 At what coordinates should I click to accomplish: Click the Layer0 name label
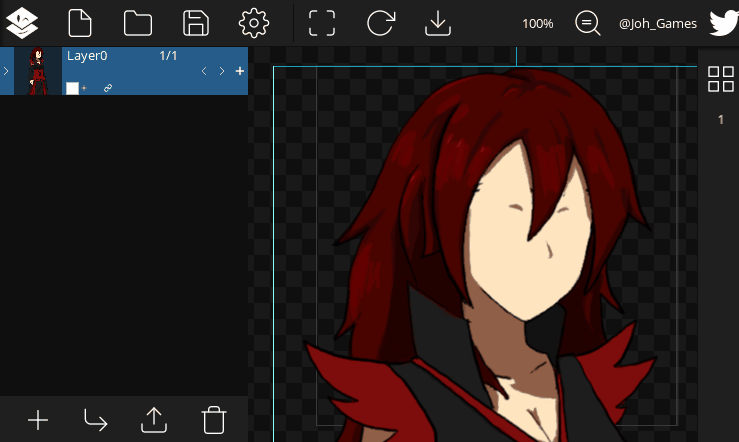coord(87,56)
